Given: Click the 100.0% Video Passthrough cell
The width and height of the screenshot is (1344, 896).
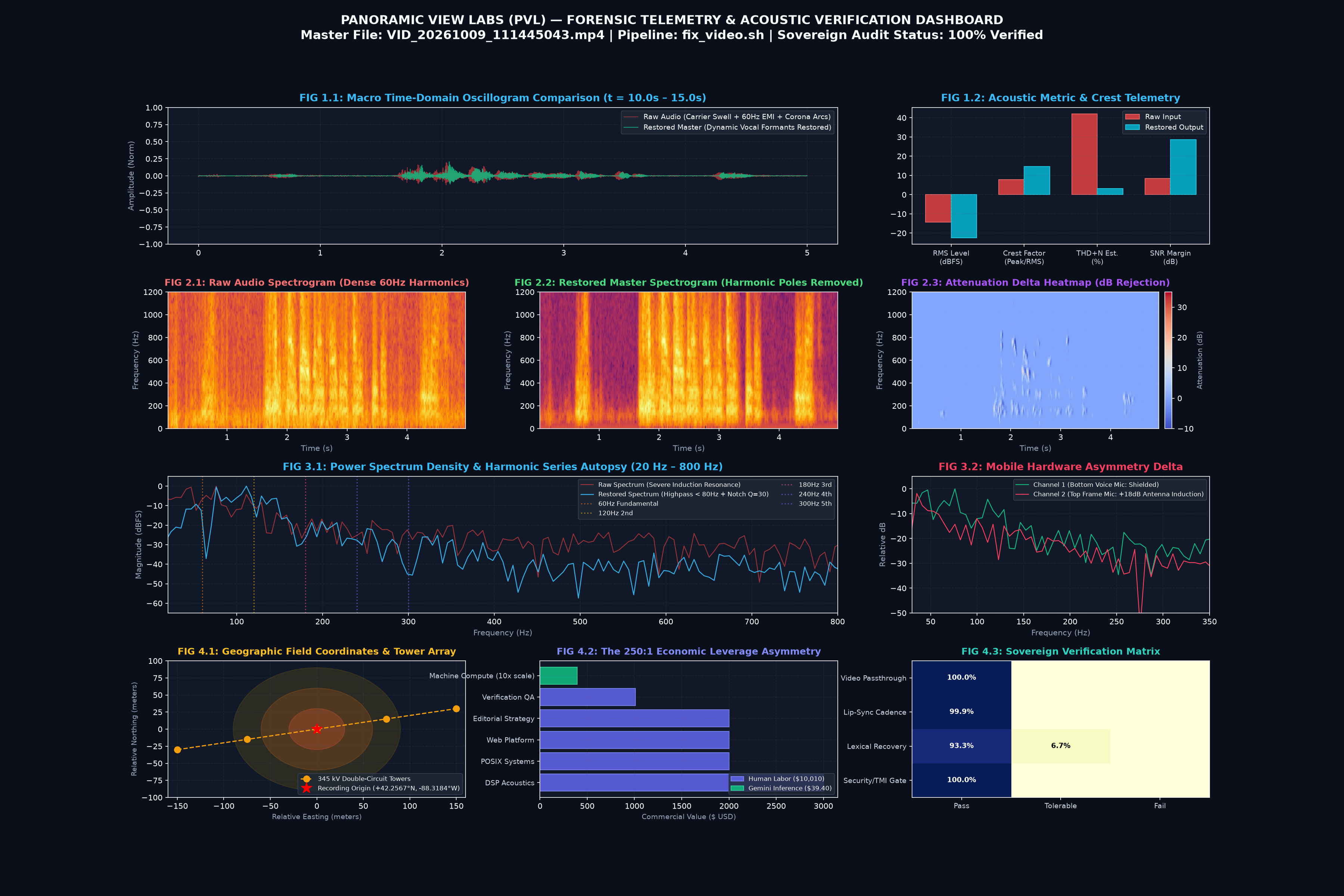Looking at the screenshot, I should click(x=962, y=678).
